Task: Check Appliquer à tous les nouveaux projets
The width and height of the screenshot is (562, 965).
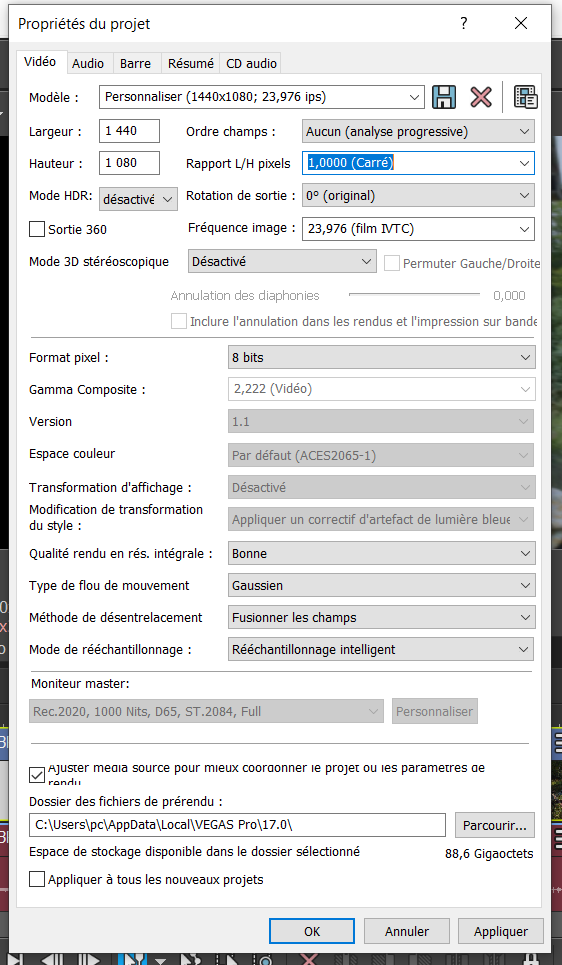Action: coord(37,879)
